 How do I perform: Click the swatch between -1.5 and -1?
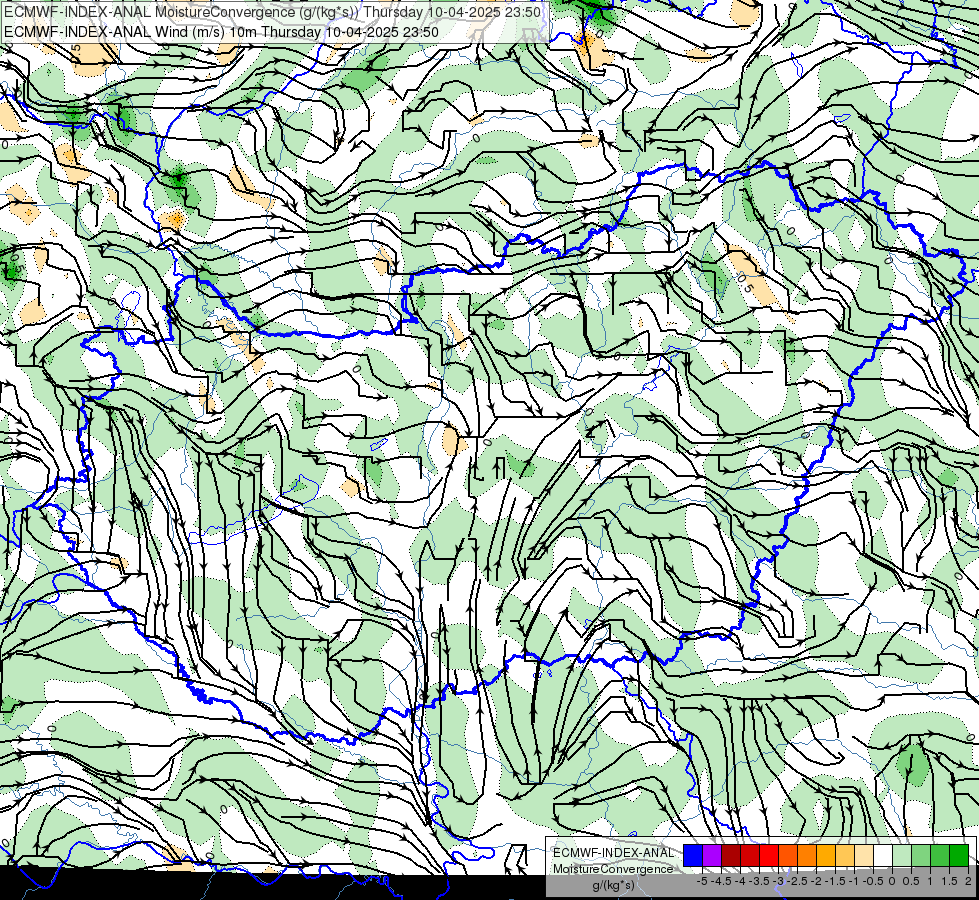pos(845,856)
